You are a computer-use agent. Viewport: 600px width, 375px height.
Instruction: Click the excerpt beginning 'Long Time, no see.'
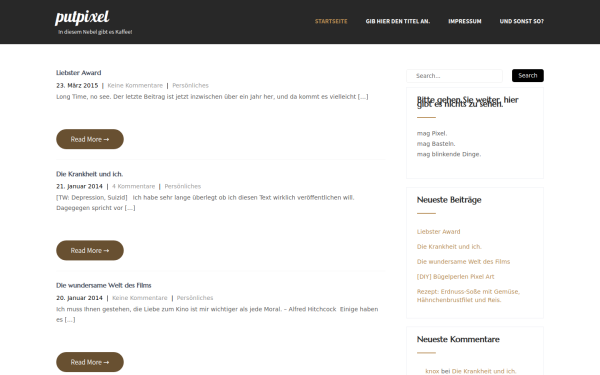tap(212, 97)
